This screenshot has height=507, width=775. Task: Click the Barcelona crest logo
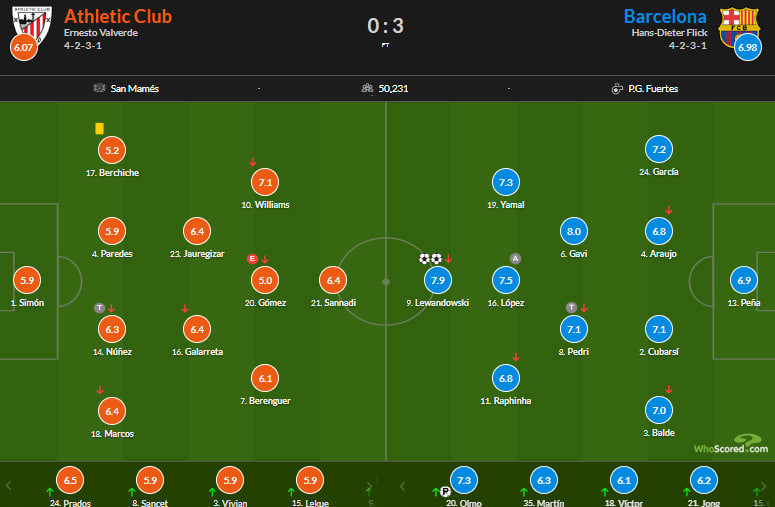pyautogui.click(x=738, y=27)
